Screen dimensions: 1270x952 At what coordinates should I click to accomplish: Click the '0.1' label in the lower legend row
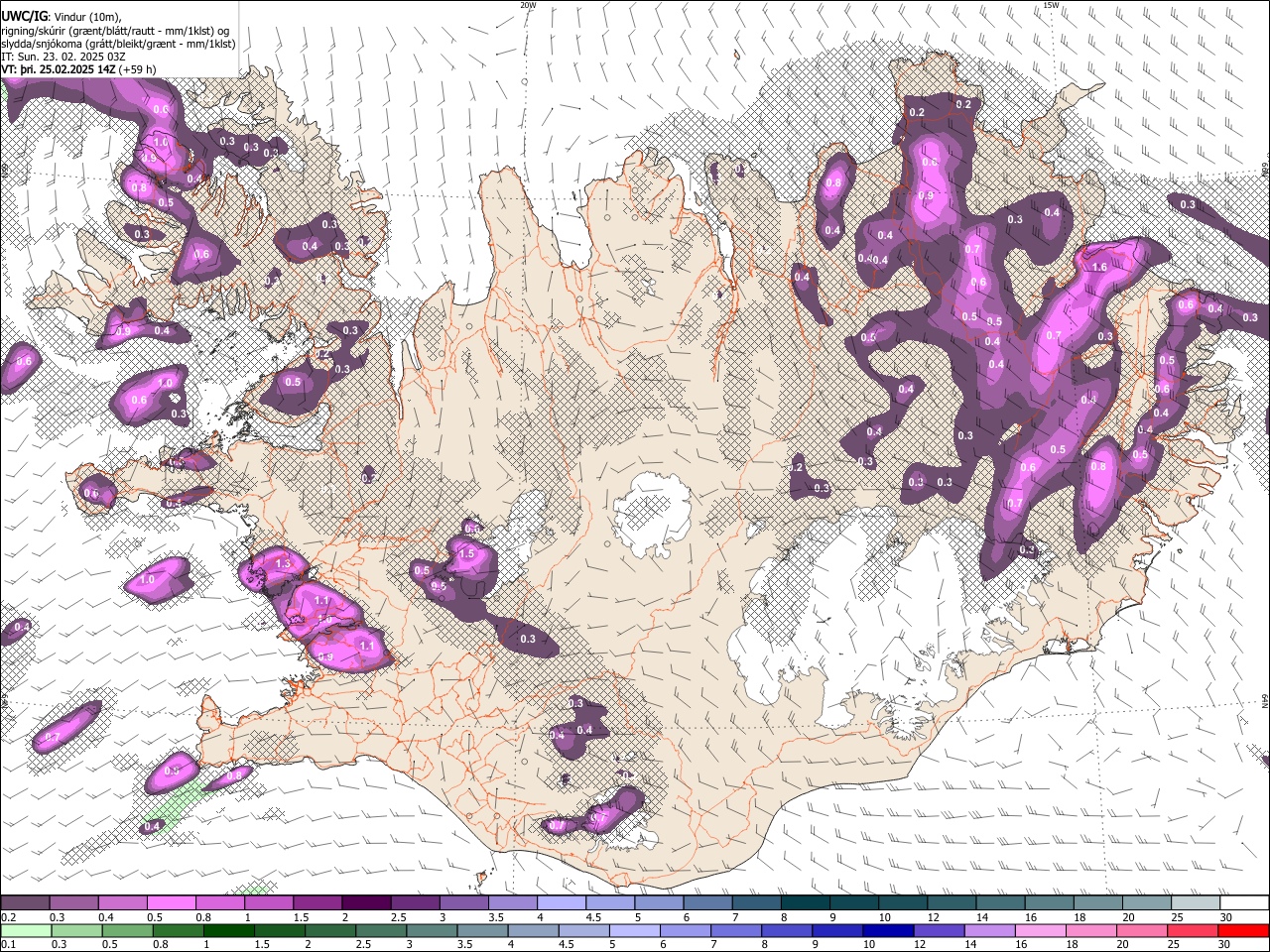[8, 944]
